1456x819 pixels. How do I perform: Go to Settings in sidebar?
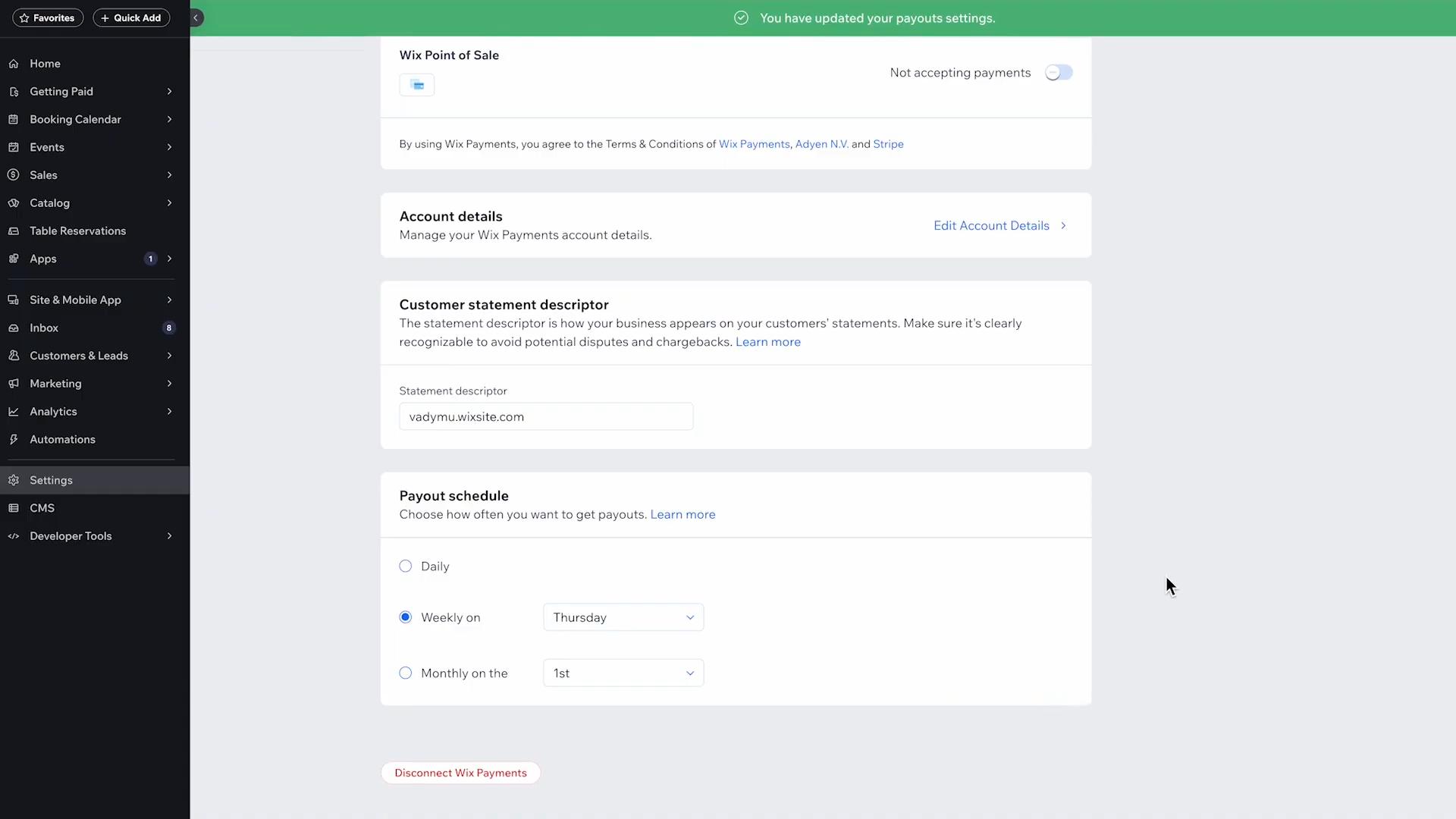click(95, 481)
